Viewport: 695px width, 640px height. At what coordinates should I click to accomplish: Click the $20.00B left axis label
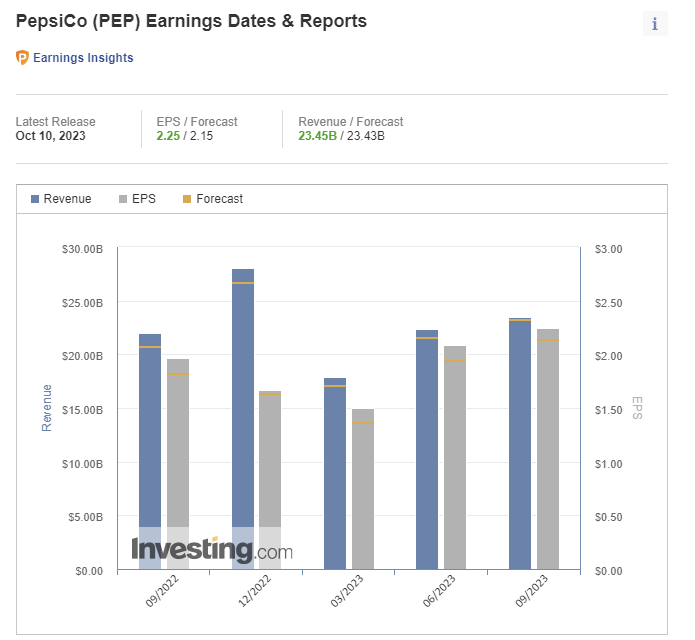coord(82,356)
